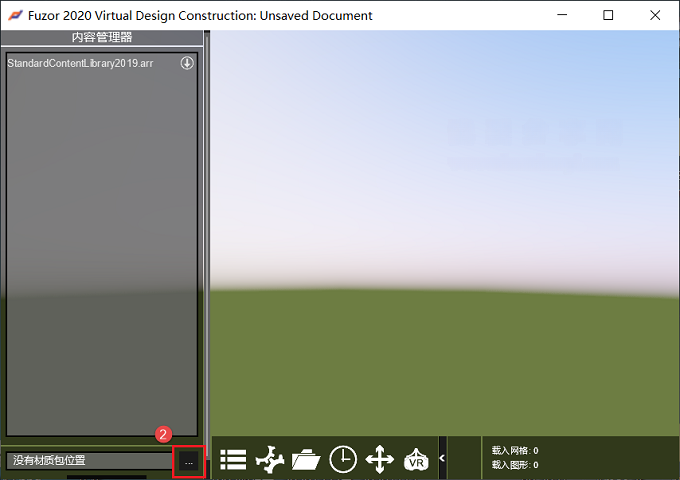Click the 内容管理器 panel header

102,37
